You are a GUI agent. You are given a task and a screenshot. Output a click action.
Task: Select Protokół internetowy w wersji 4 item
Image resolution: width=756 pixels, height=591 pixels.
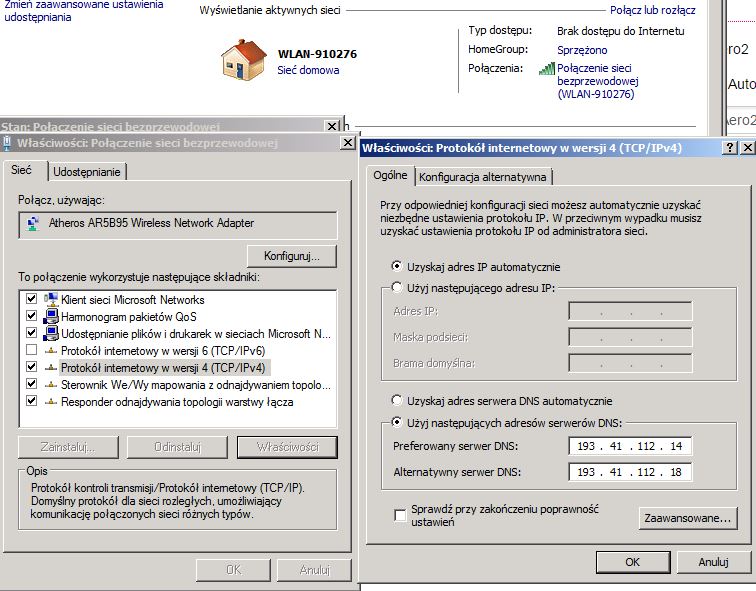click(x=161, y=368)
